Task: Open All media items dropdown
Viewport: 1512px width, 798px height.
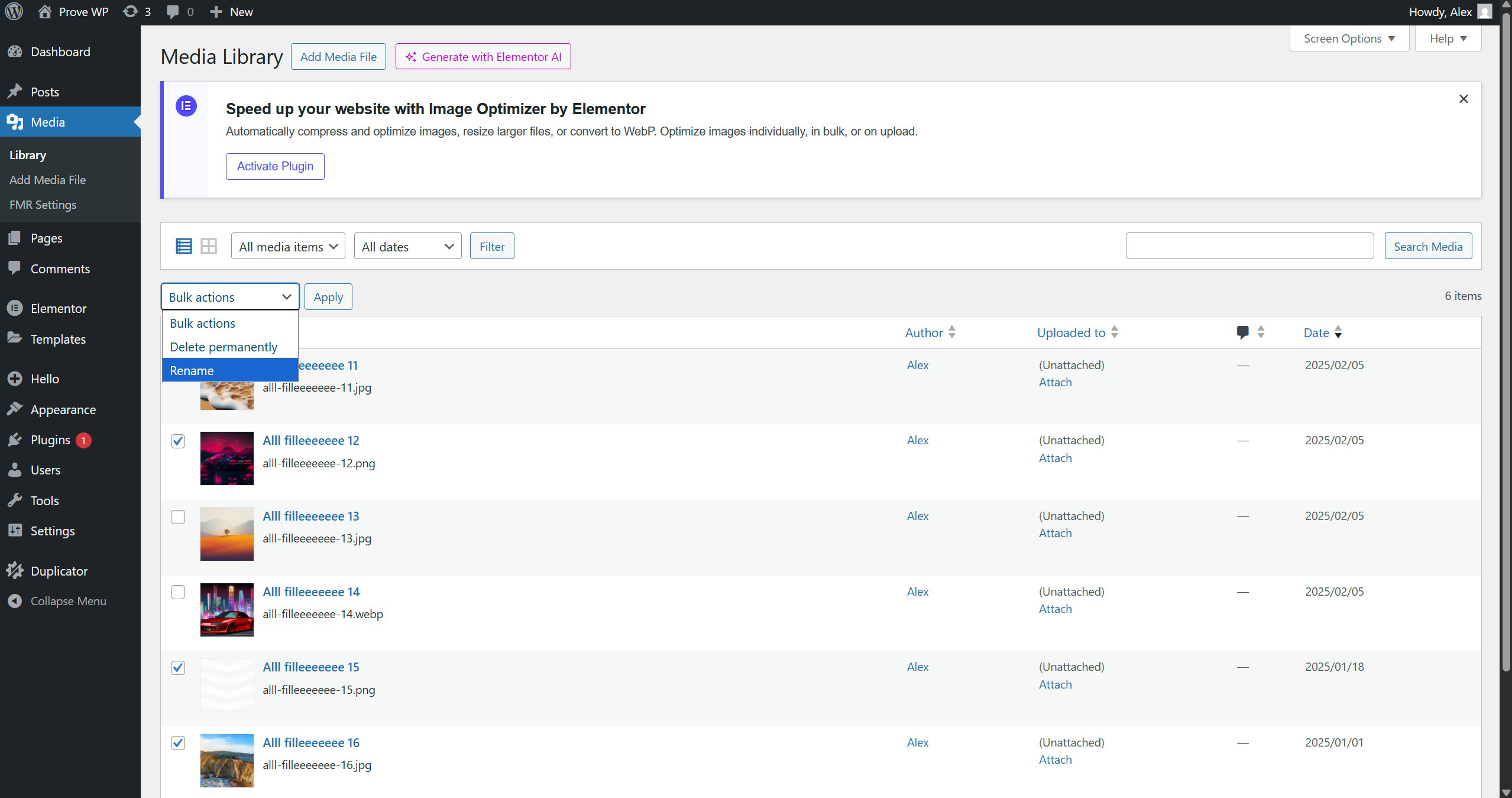Action: pos(289,247)
